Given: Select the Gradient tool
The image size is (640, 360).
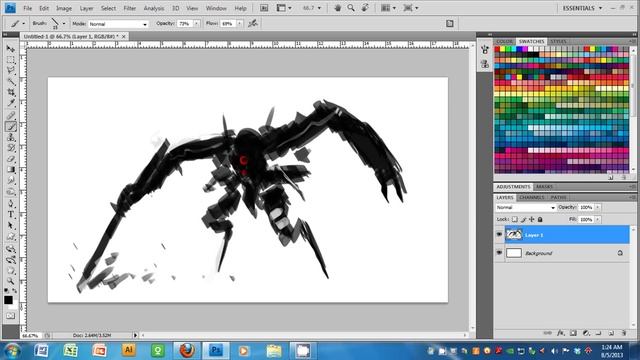Looking at the screenshot, I should [11, 170].
